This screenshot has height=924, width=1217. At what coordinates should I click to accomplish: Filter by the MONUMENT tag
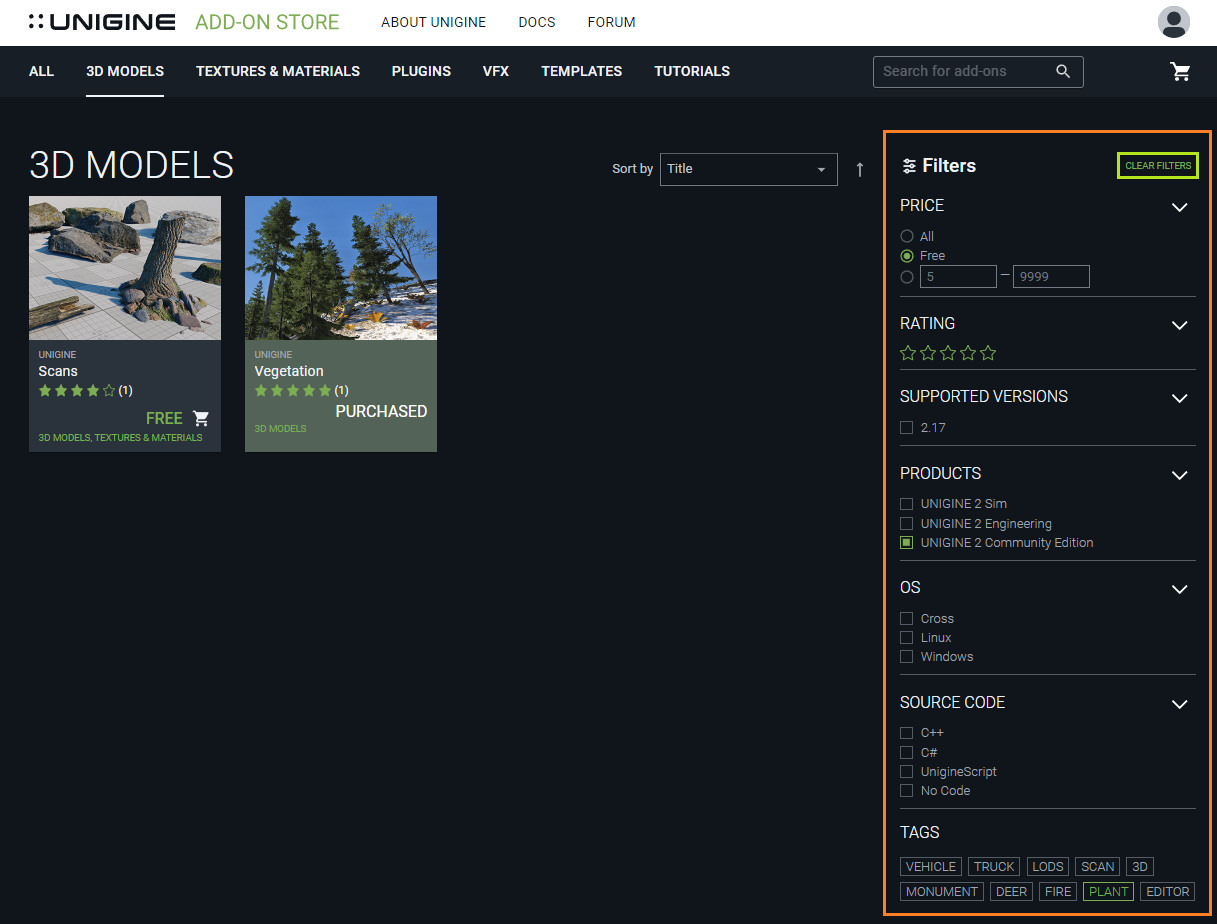[x=942, y=892]
